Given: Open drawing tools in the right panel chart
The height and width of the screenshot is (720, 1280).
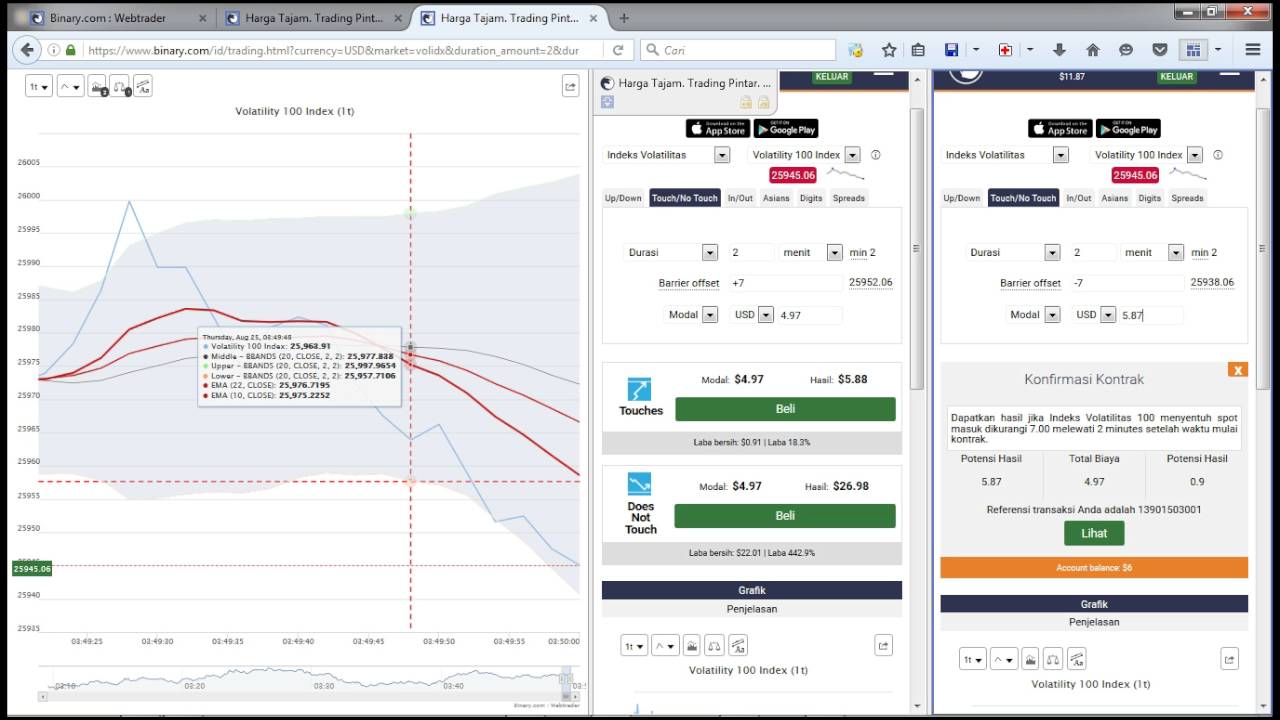Looking at the screenshot, I should pyautogui.click(x=1076, y=659).
